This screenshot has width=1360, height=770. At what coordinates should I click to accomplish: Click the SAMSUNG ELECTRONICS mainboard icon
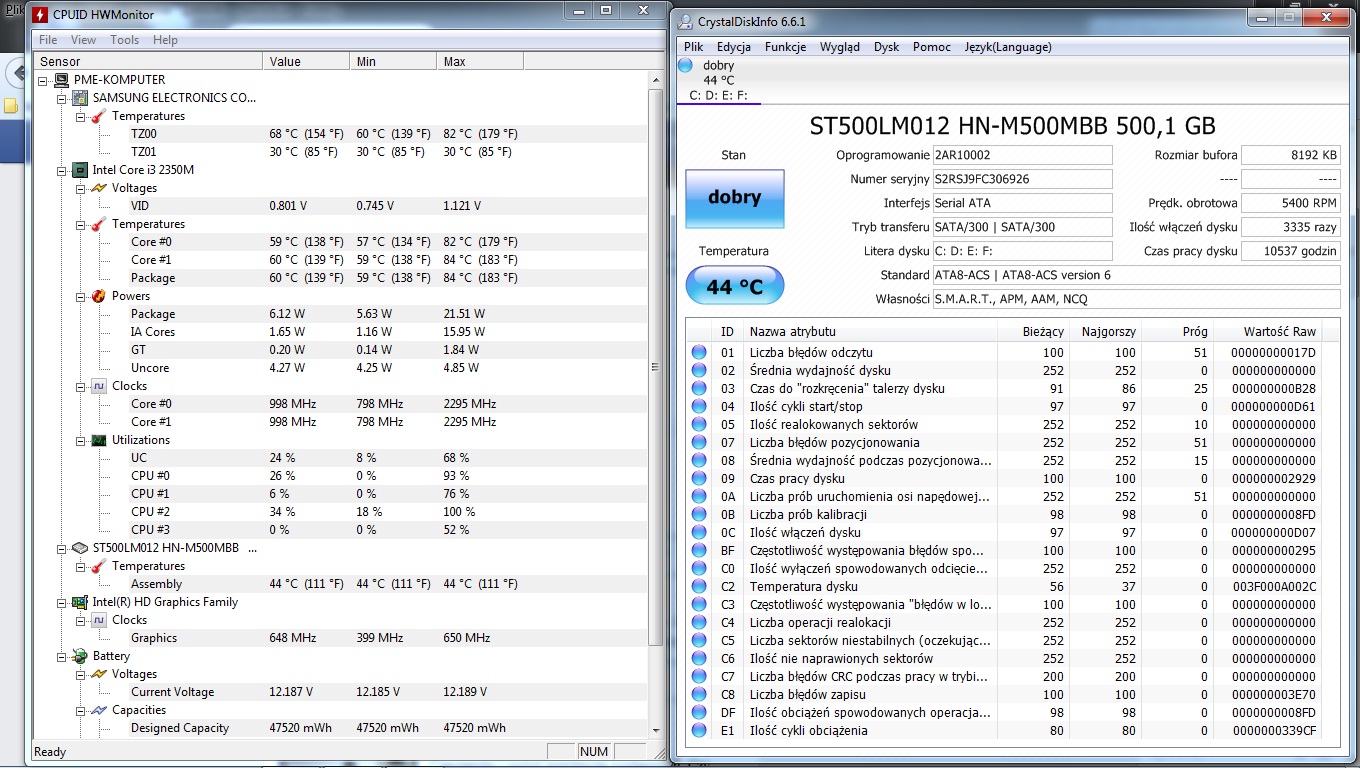(80, 98)
